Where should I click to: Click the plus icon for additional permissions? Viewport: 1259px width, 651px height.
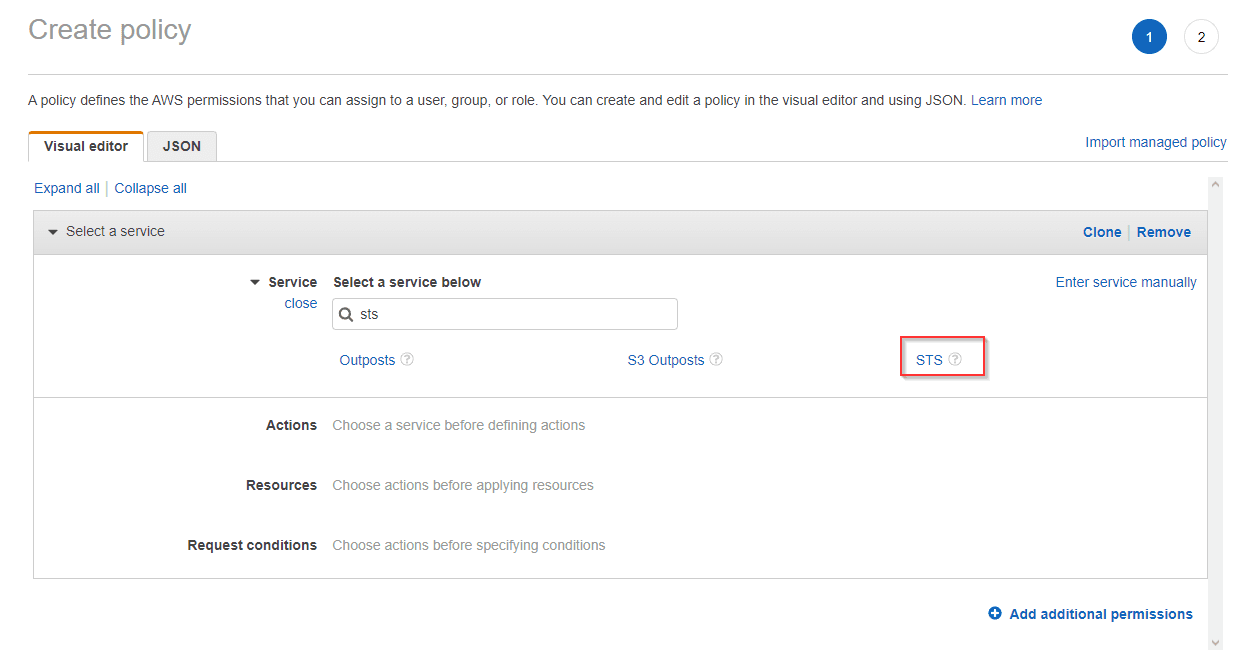pyautogui.click(x=995, y=614)
